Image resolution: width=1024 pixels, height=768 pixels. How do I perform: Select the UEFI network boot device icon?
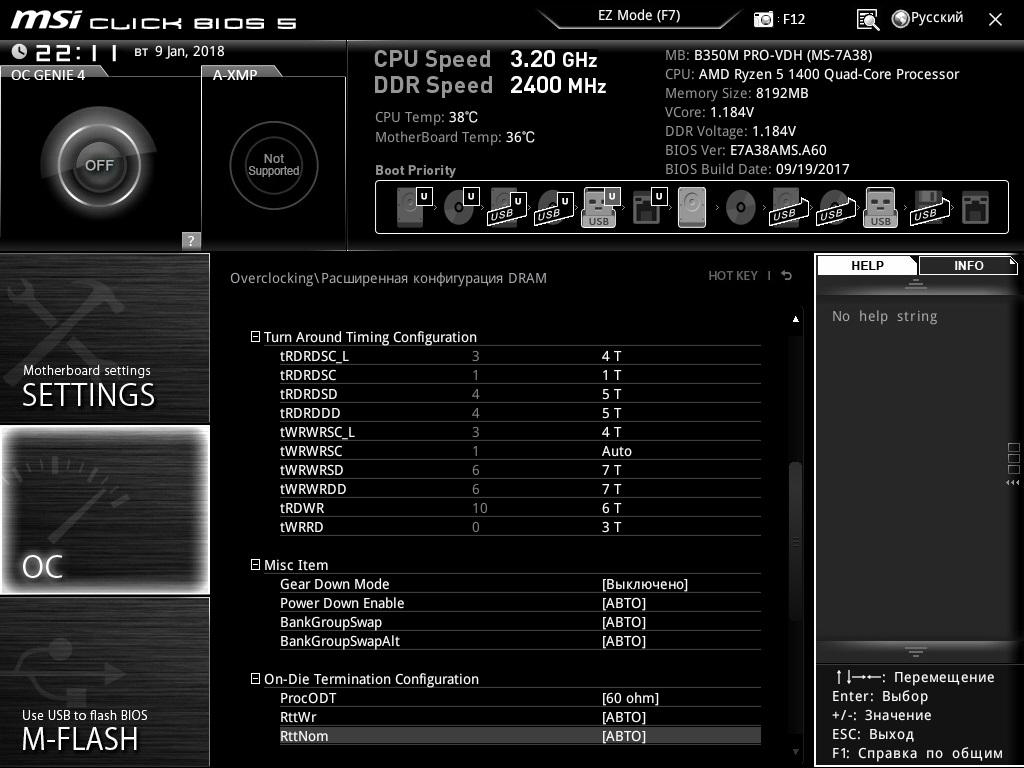(x=649, y=207)
